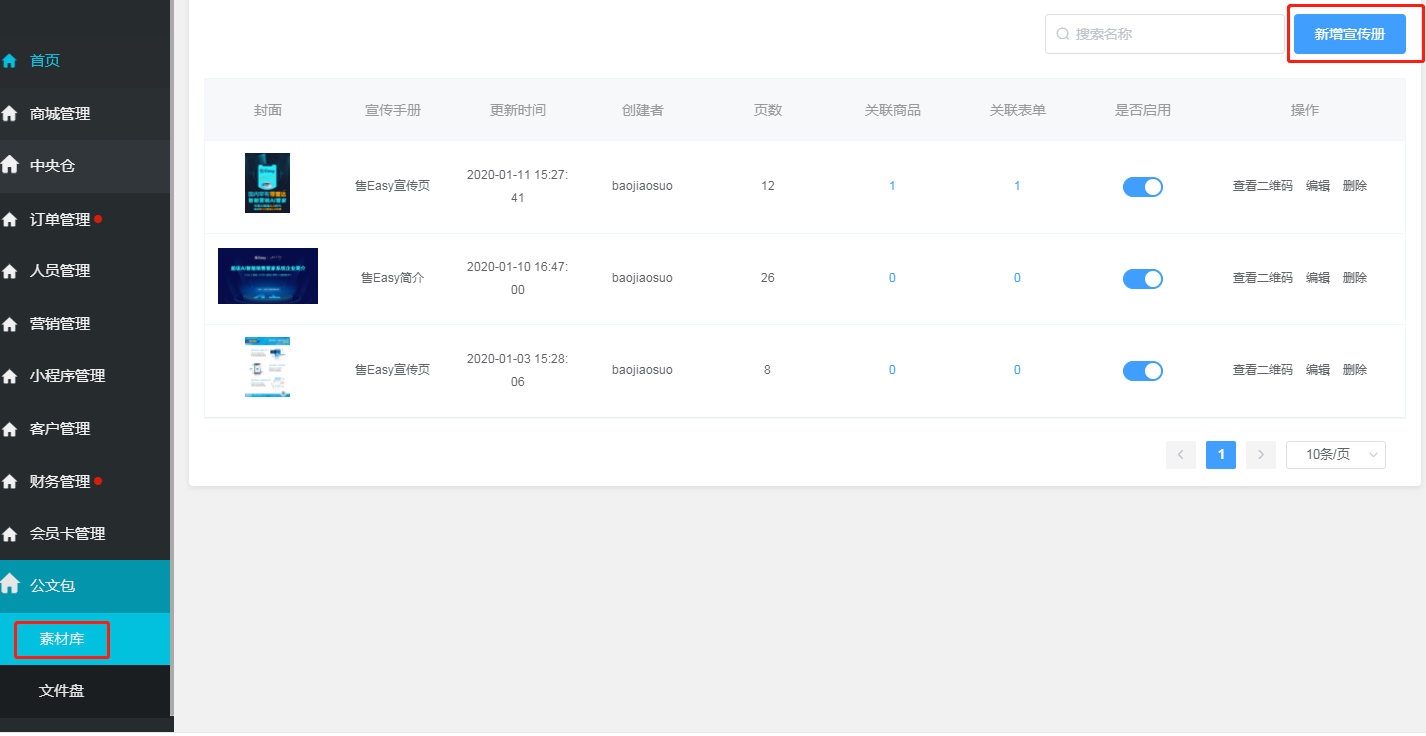The width and height of the screenshot is (1426, 736).
Task: Click the house icon beside 公文包
Action: pyautogui.click(x=10, y=585)
